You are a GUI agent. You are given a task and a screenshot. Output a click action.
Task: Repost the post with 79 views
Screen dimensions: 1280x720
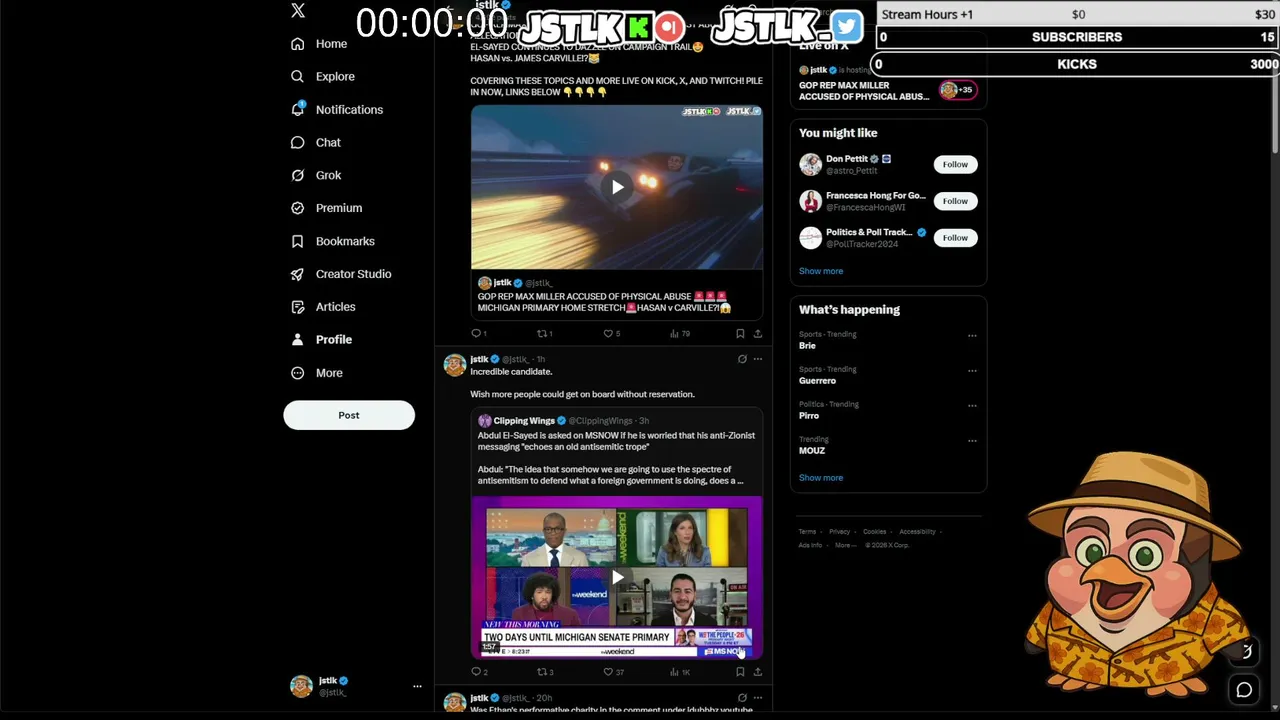[544, 334]
